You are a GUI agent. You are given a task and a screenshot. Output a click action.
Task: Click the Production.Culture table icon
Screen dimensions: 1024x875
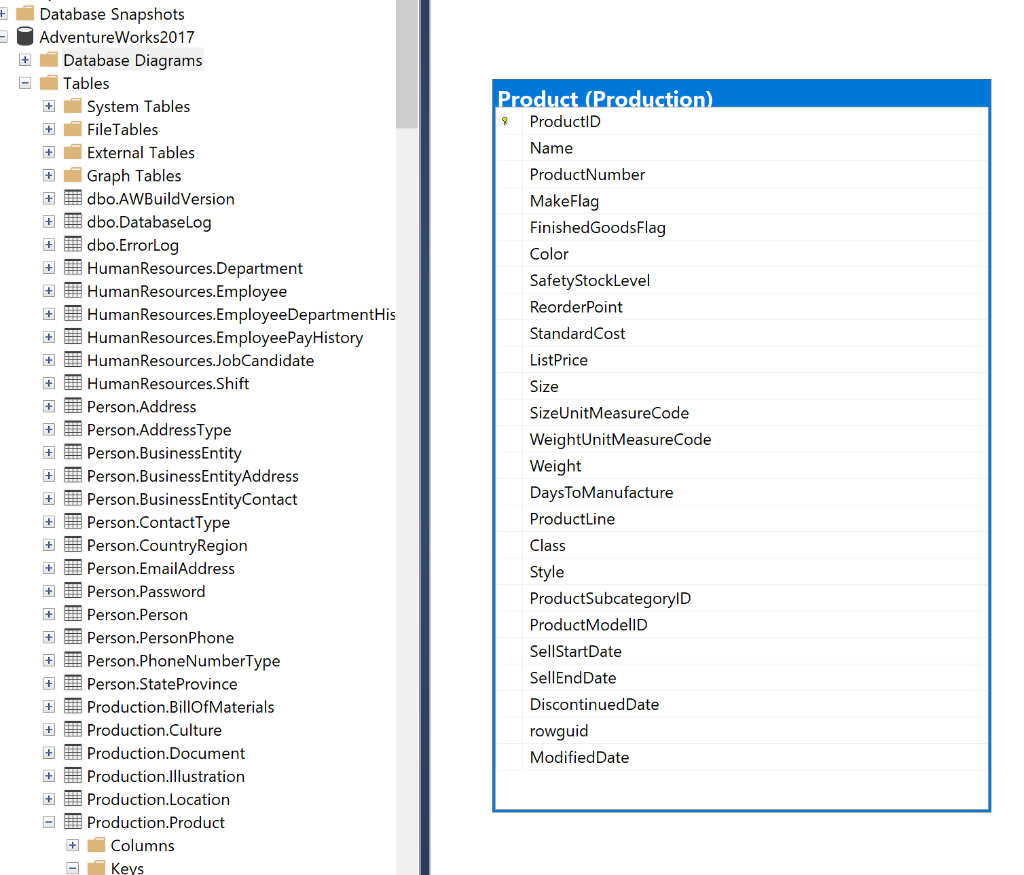tap(72, 729)
